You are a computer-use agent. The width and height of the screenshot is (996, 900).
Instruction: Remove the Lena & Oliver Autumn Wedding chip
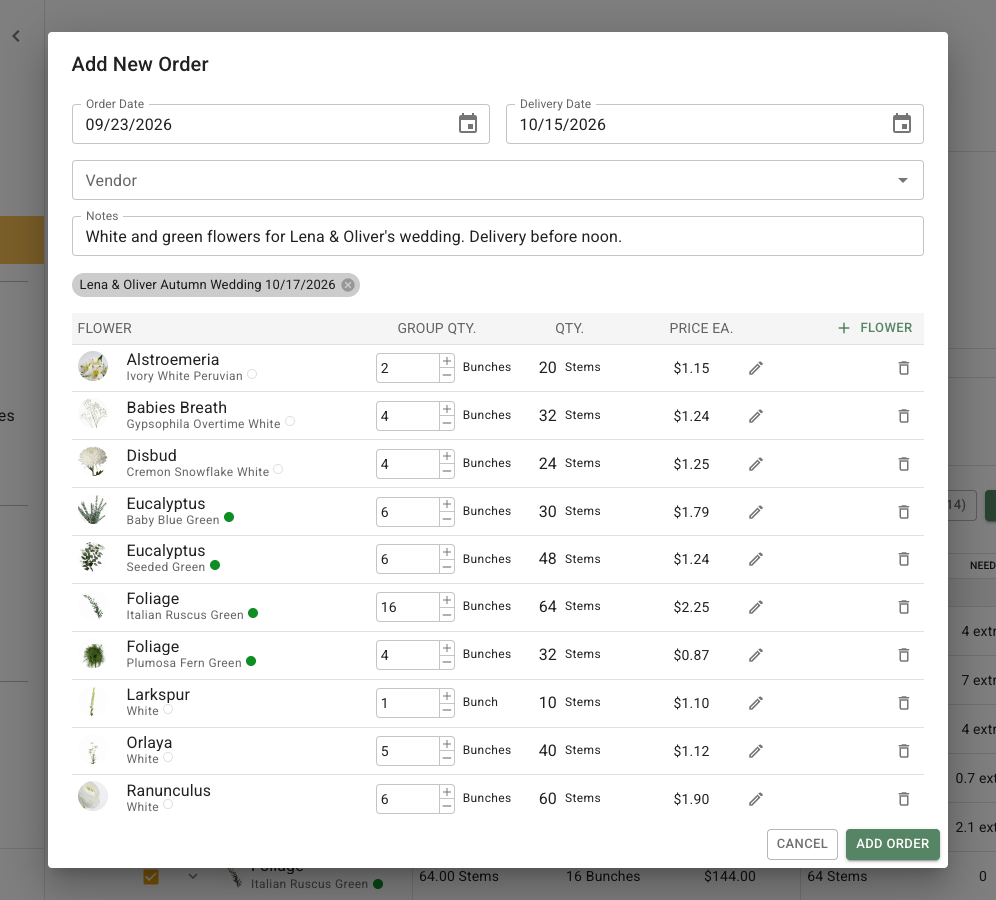[348, 285]
